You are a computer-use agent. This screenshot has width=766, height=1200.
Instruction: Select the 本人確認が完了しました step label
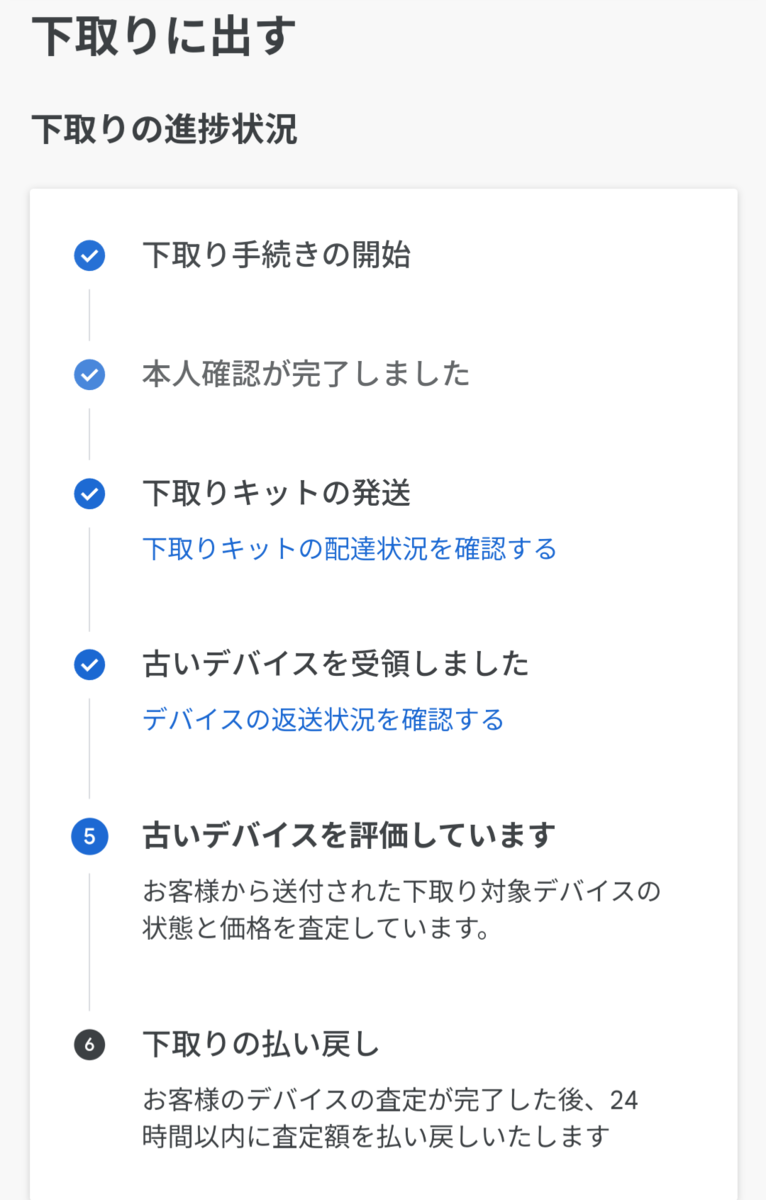[306, 375]
